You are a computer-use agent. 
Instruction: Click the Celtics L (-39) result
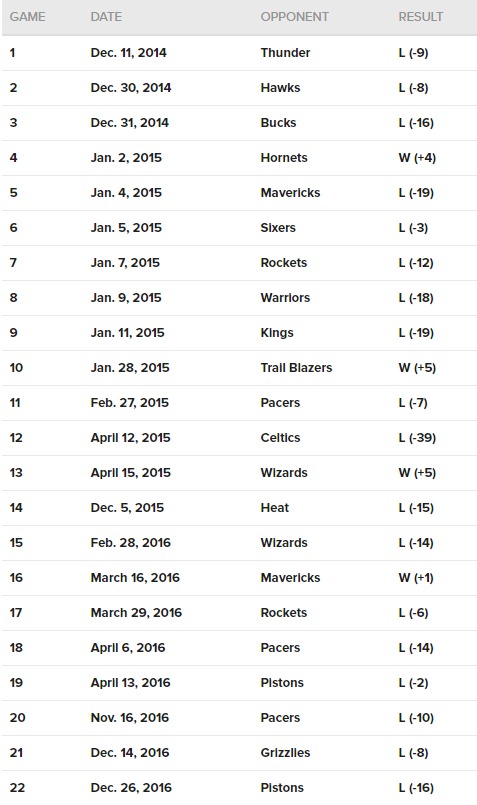point(417,437)
